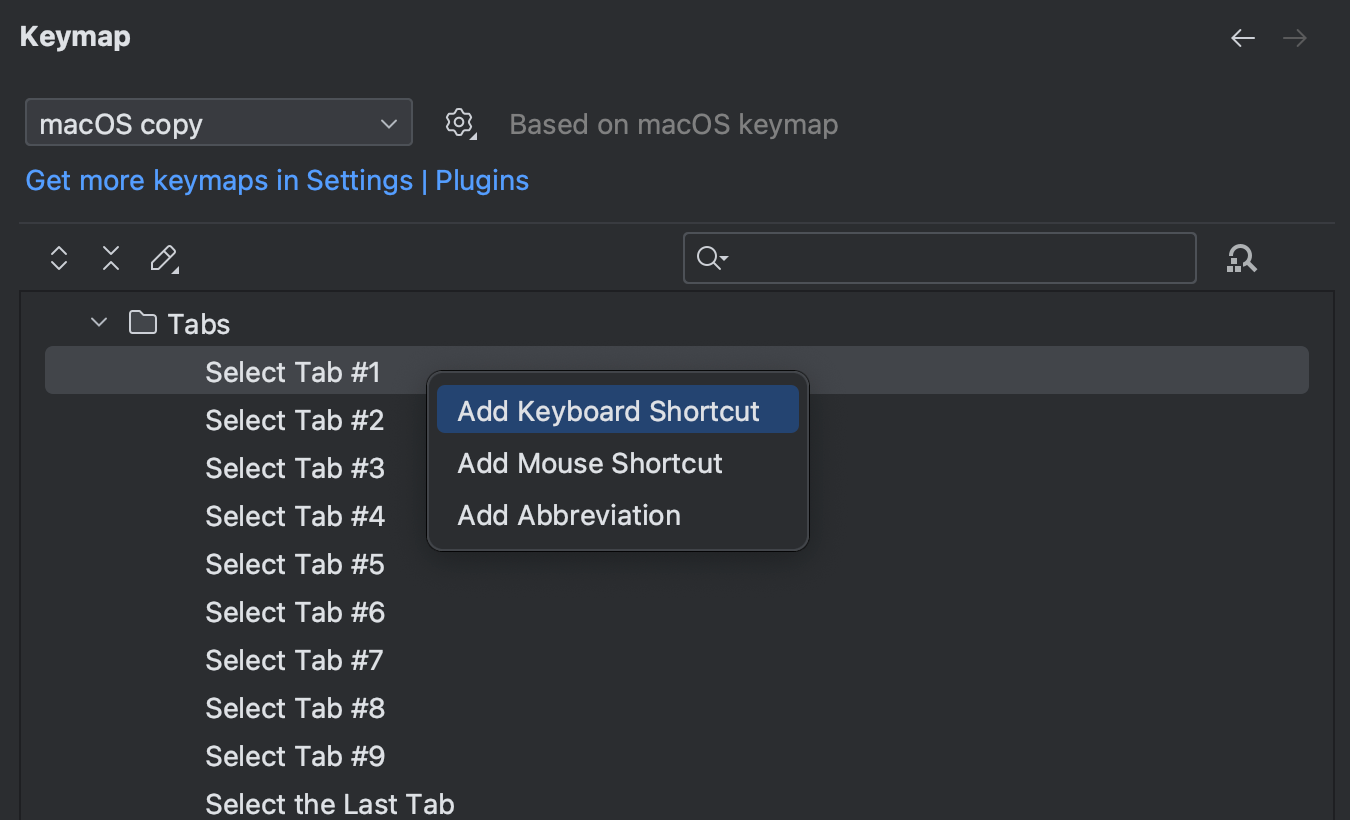
Task: Click the forward navigation arrow
Action: tap(1294, 37)
